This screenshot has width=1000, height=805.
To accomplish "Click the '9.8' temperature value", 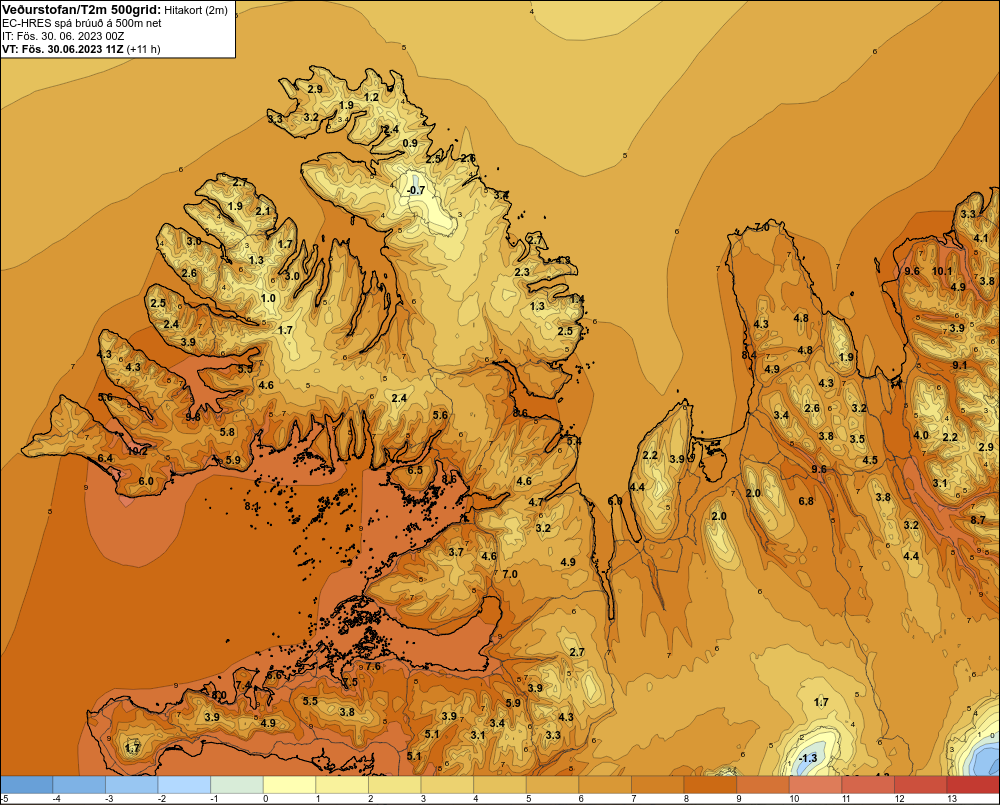I will [193, 417].
